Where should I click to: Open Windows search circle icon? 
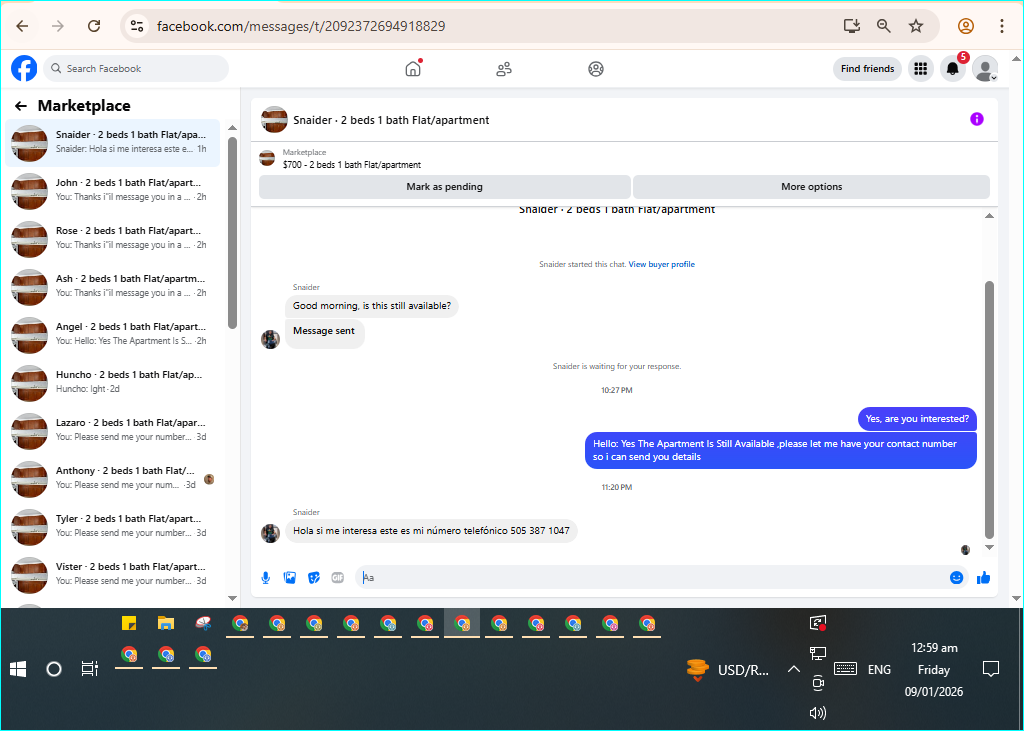[x=54, y=669]
